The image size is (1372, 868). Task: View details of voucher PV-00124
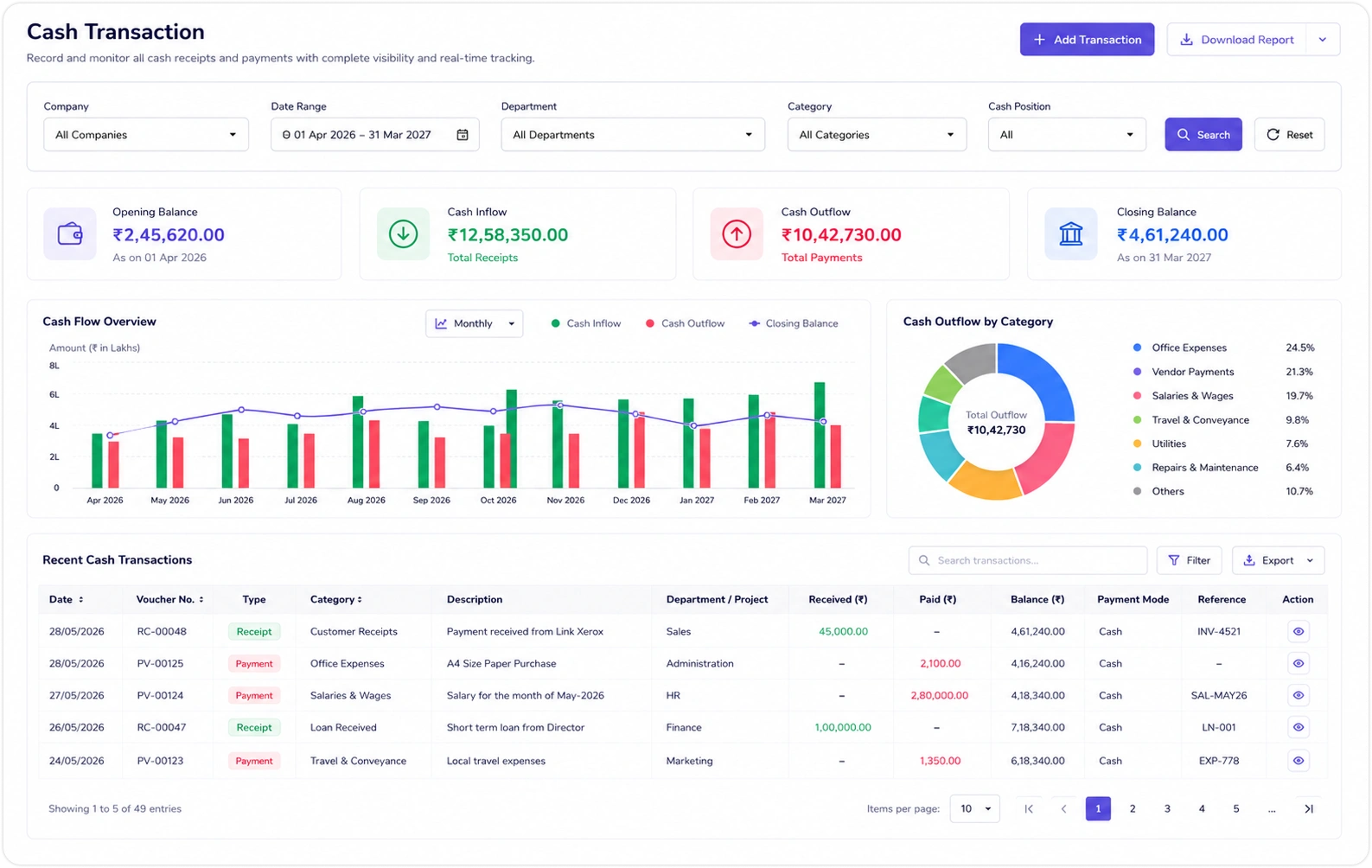1298,696
